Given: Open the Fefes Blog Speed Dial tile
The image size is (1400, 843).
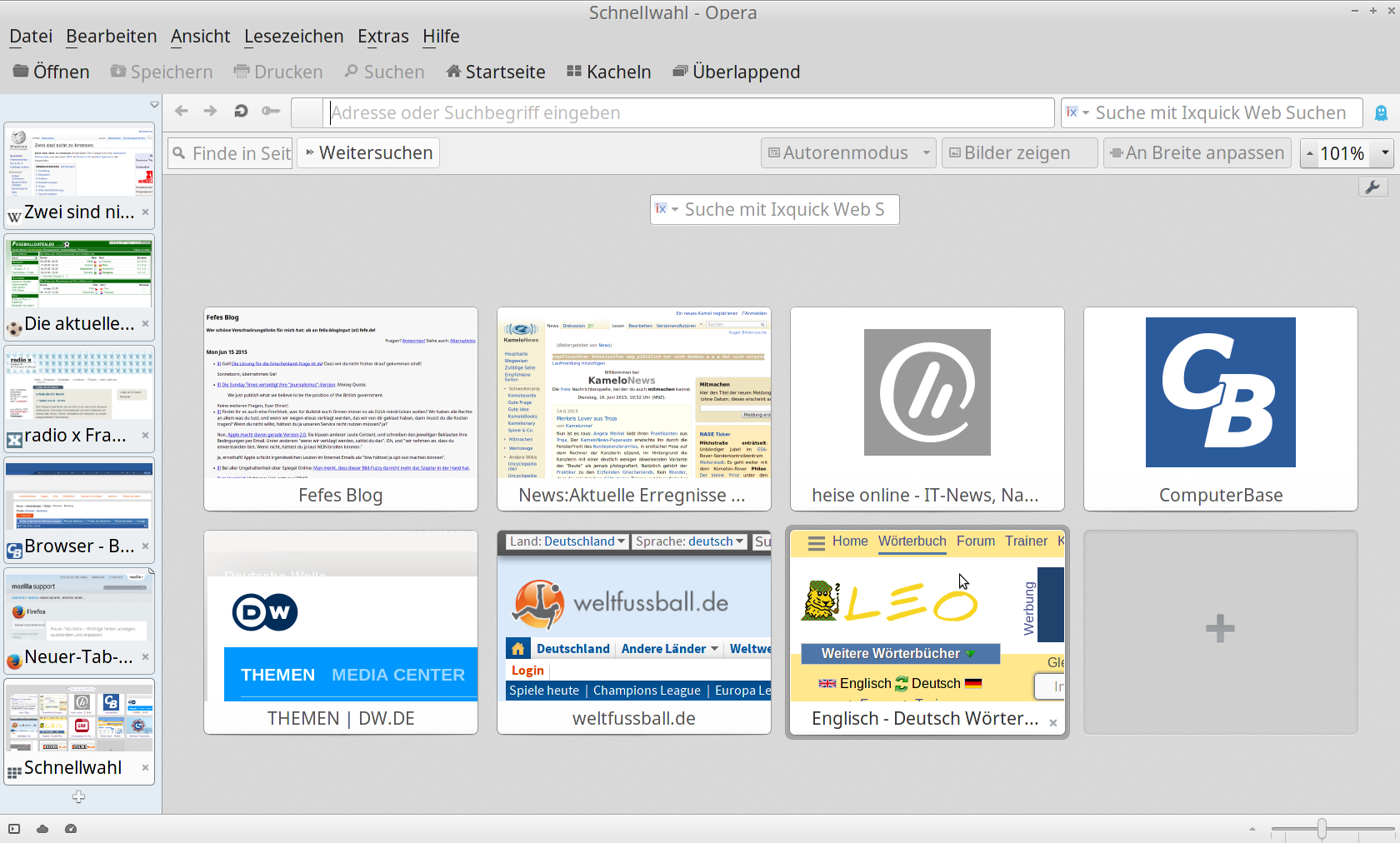Looking at the screenshot, I should [341, 409].
